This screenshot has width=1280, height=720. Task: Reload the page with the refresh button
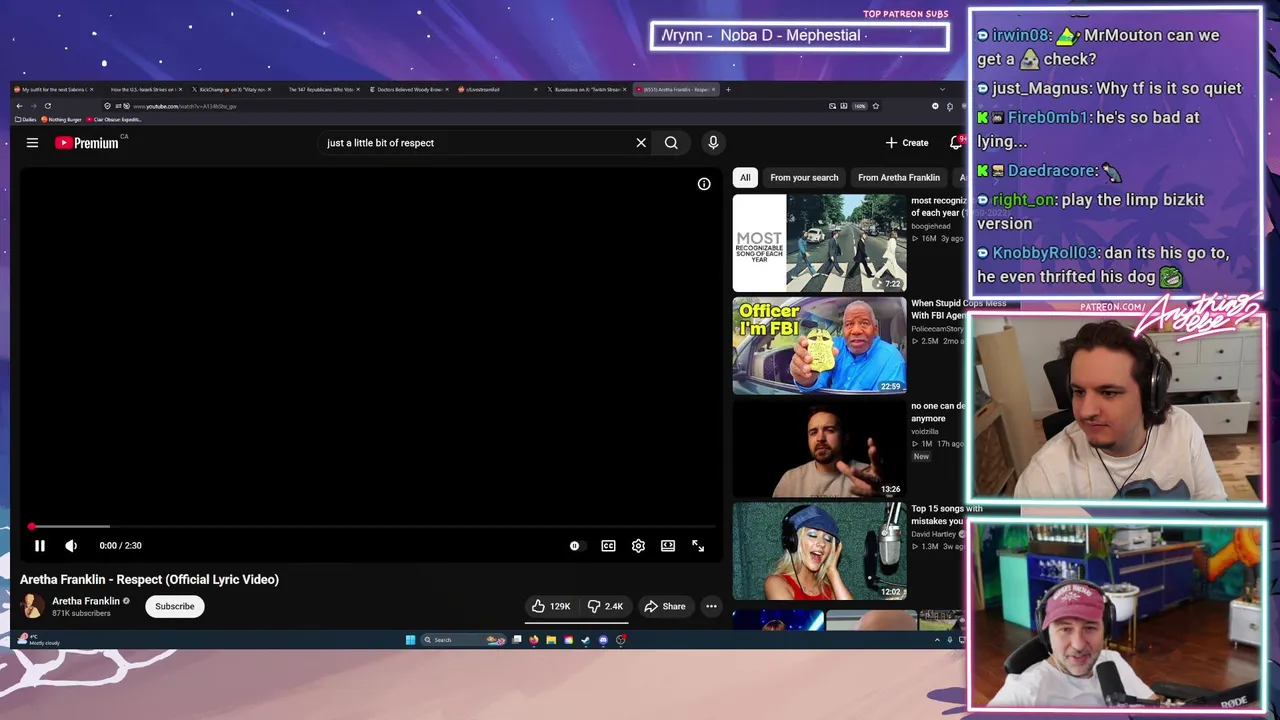click(47, 106)
